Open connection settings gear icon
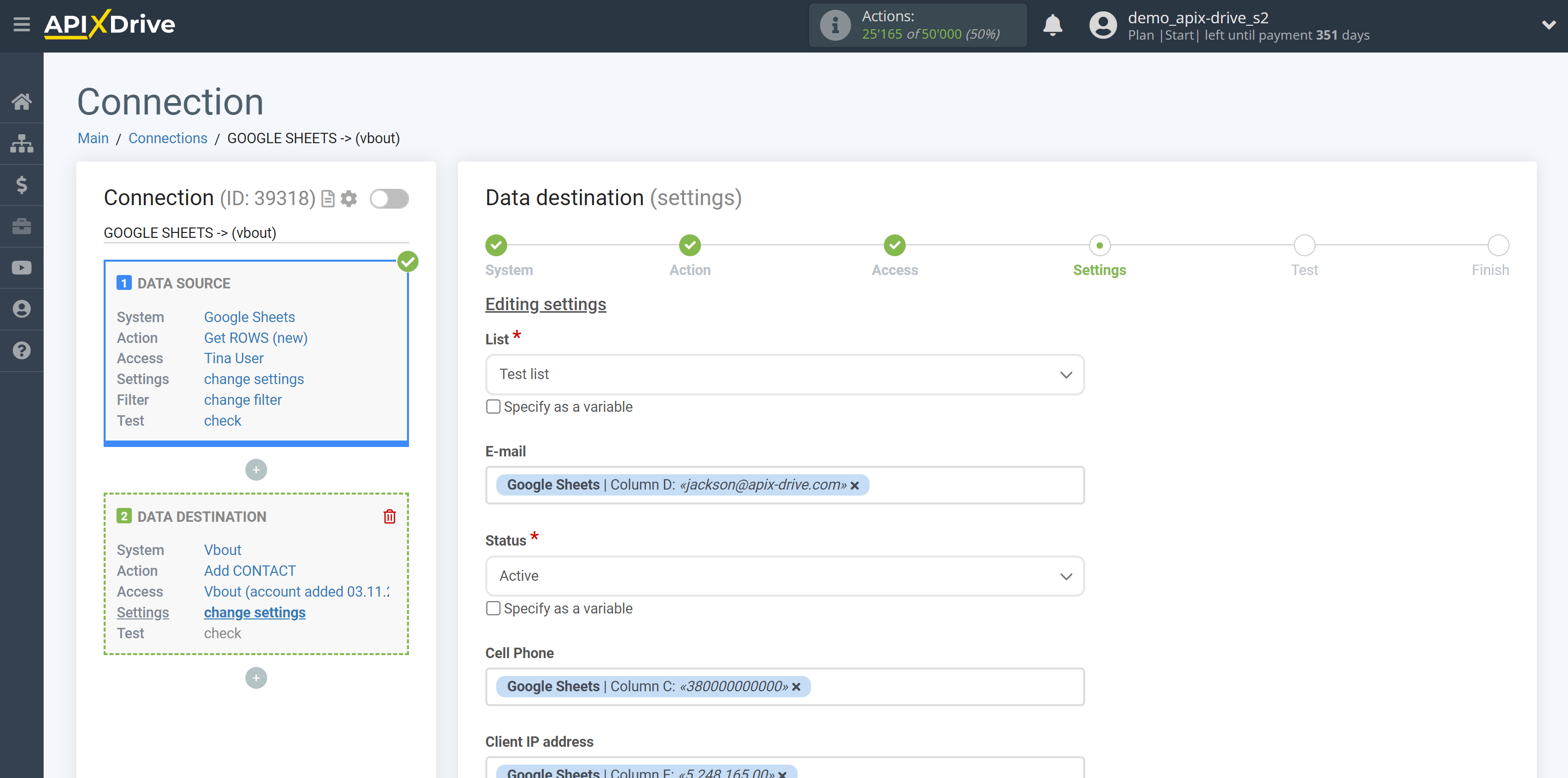 (x=349, y=199)
